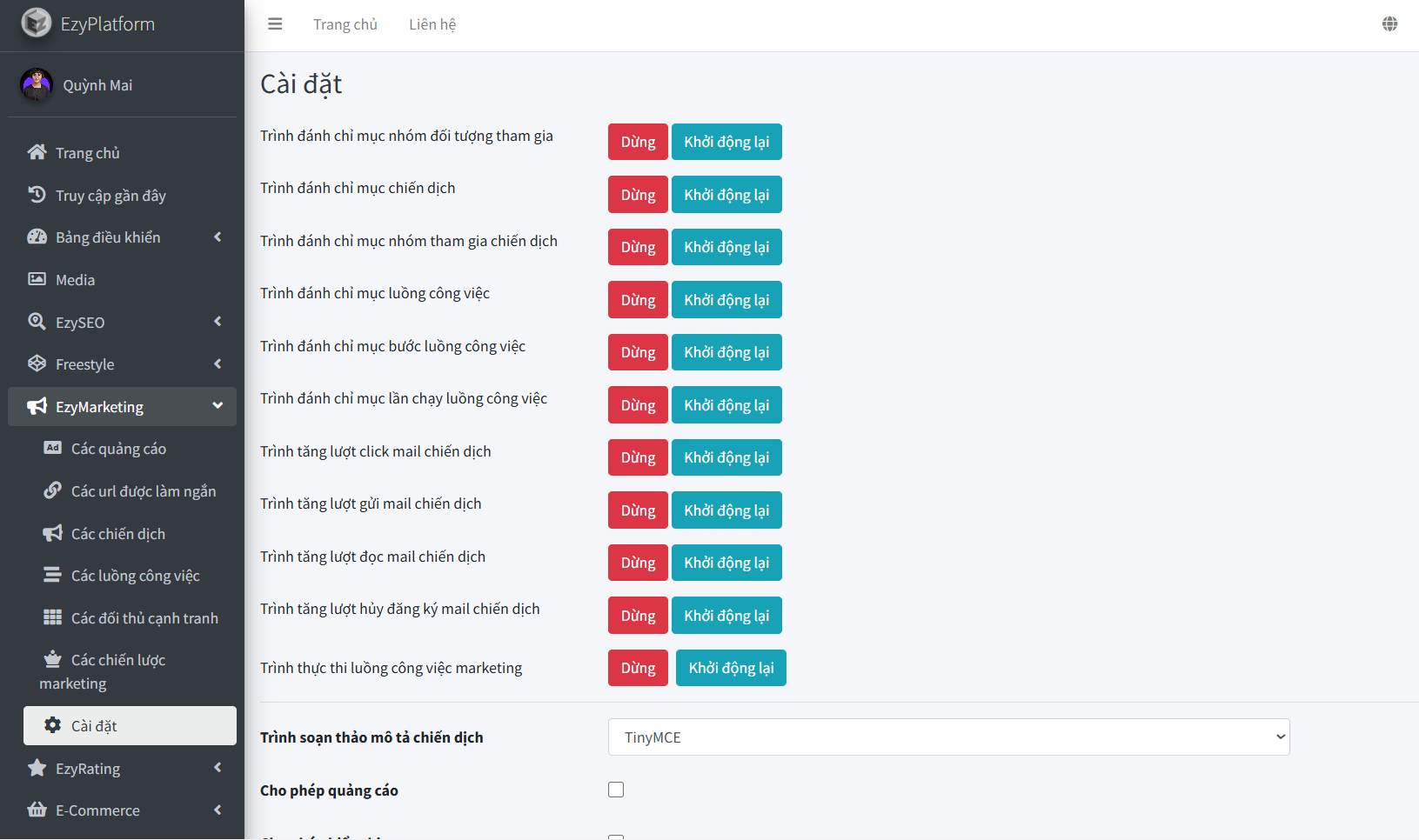Open Liên hệ in top navigation

432,24
